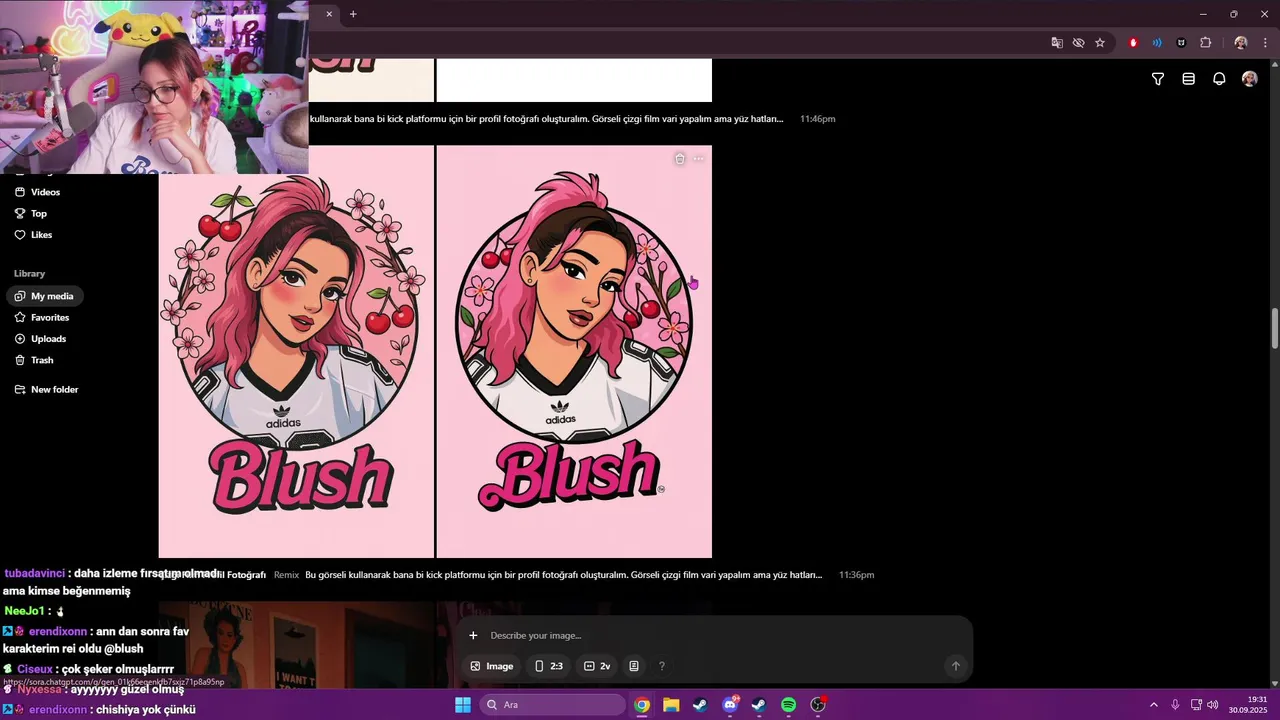The width and height of the screenshot is (1280, 720).
Task: Click the page vertical scrollbar thumb
Action: click(1274, 329)
